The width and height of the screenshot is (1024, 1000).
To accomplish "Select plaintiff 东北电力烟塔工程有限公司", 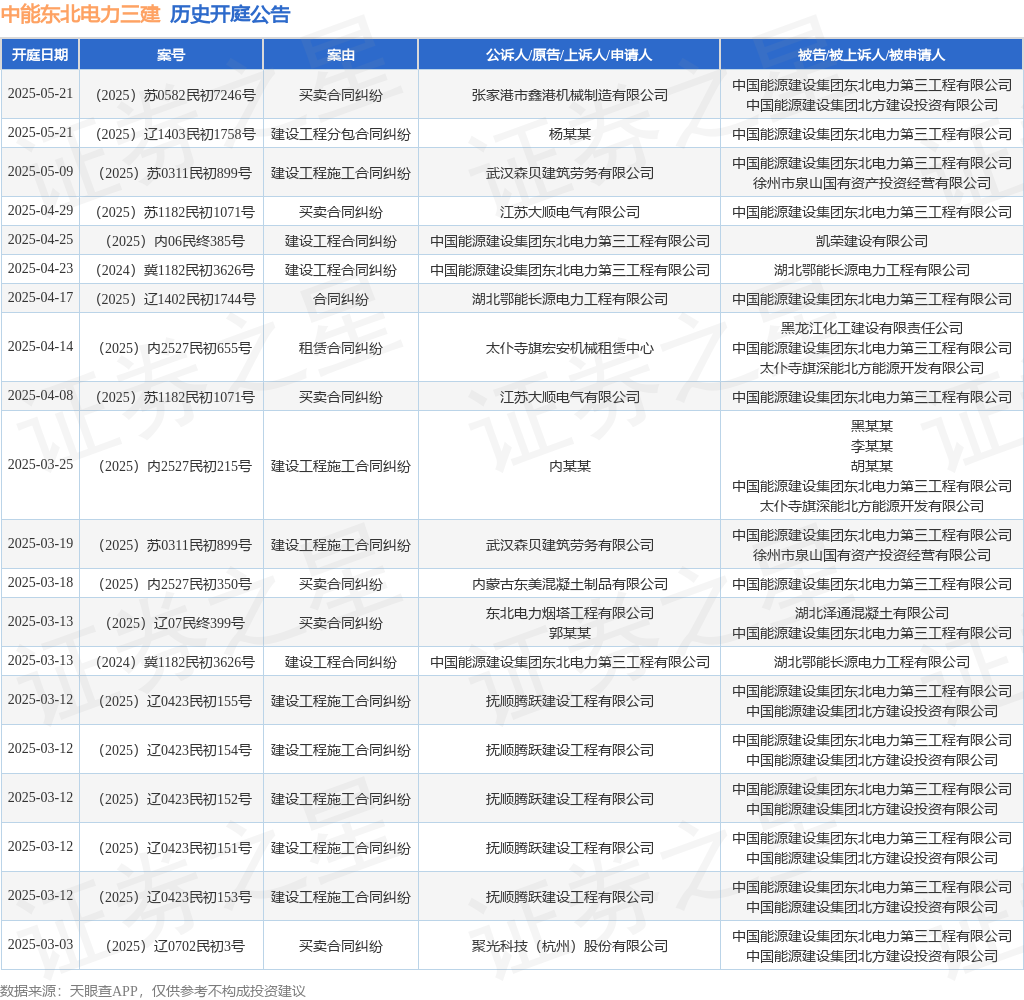I will pyautogui.click(x=569, y=613).
